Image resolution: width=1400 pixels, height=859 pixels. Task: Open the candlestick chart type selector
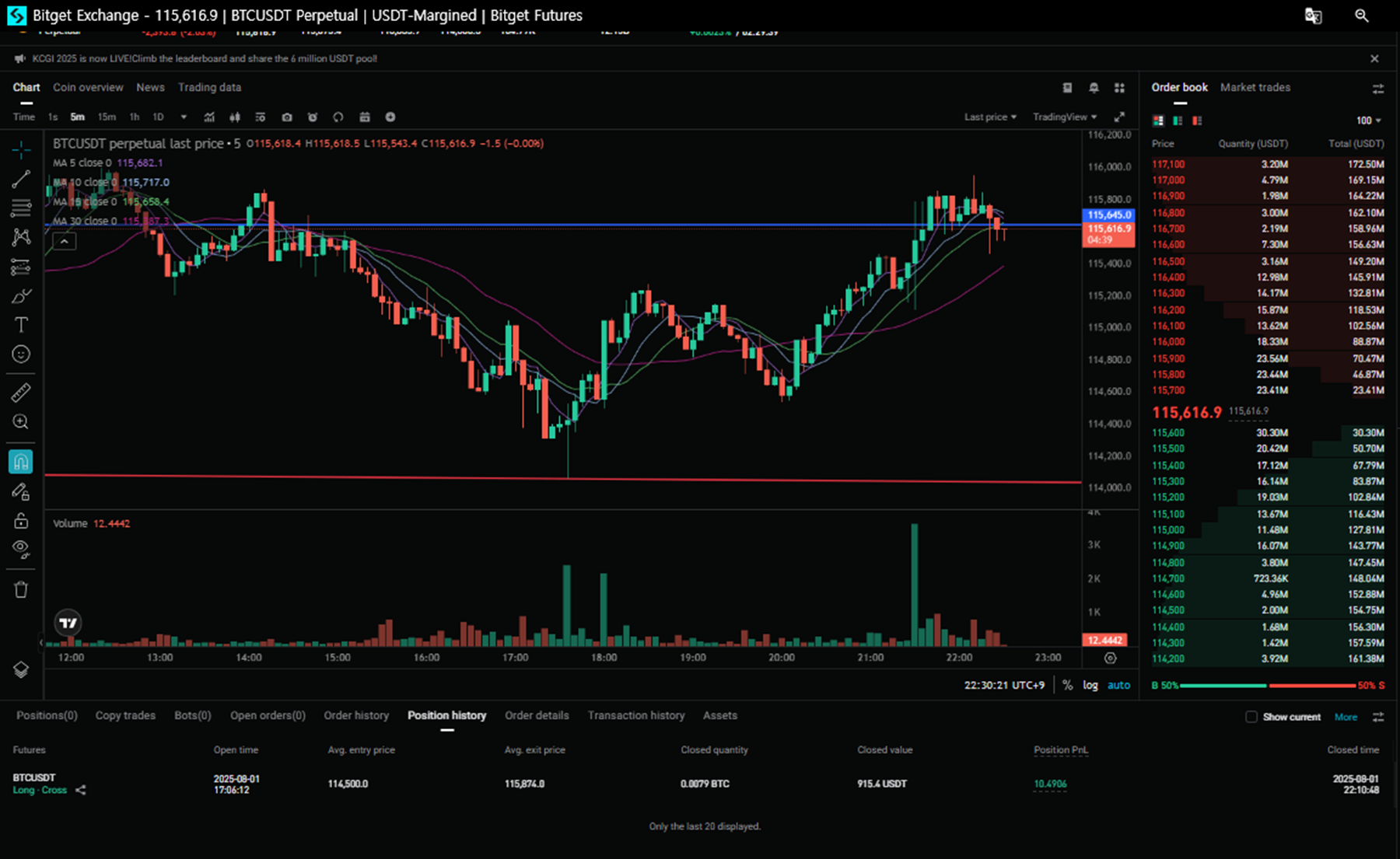[235, 117]
